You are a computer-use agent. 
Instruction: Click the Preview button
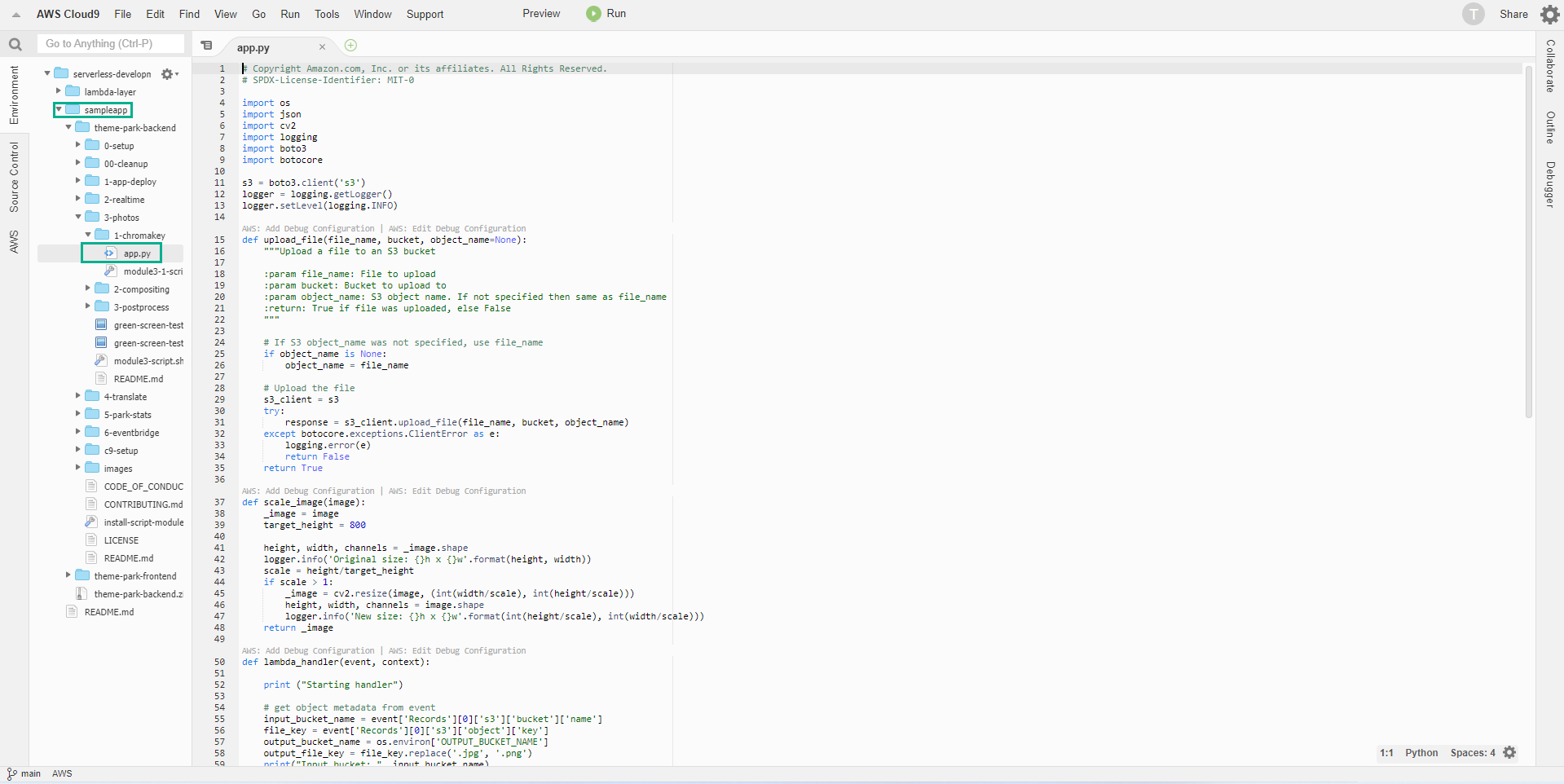point(541,14)
